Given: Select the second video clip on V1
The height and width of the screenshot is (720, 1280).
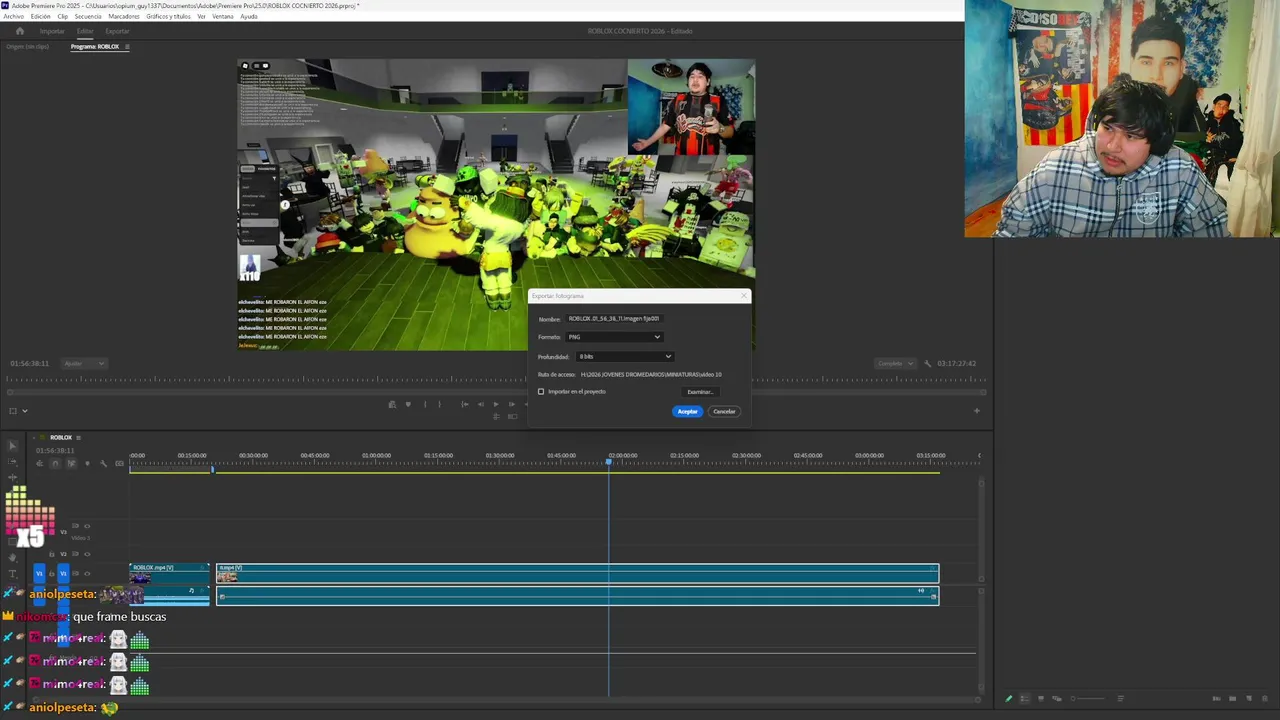Looking at the screenshot, I should [577, 573].
